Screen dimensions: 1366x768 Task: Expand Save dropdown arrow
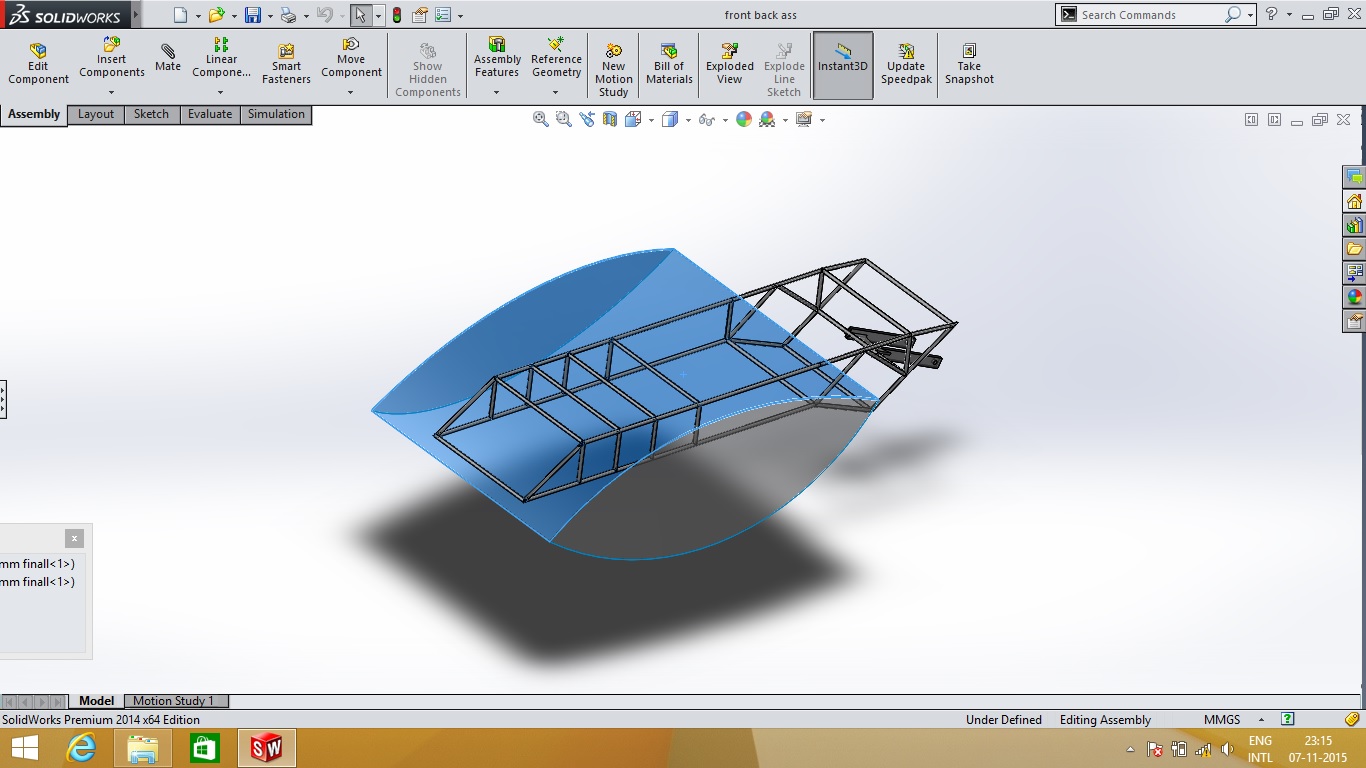(270, 16)
